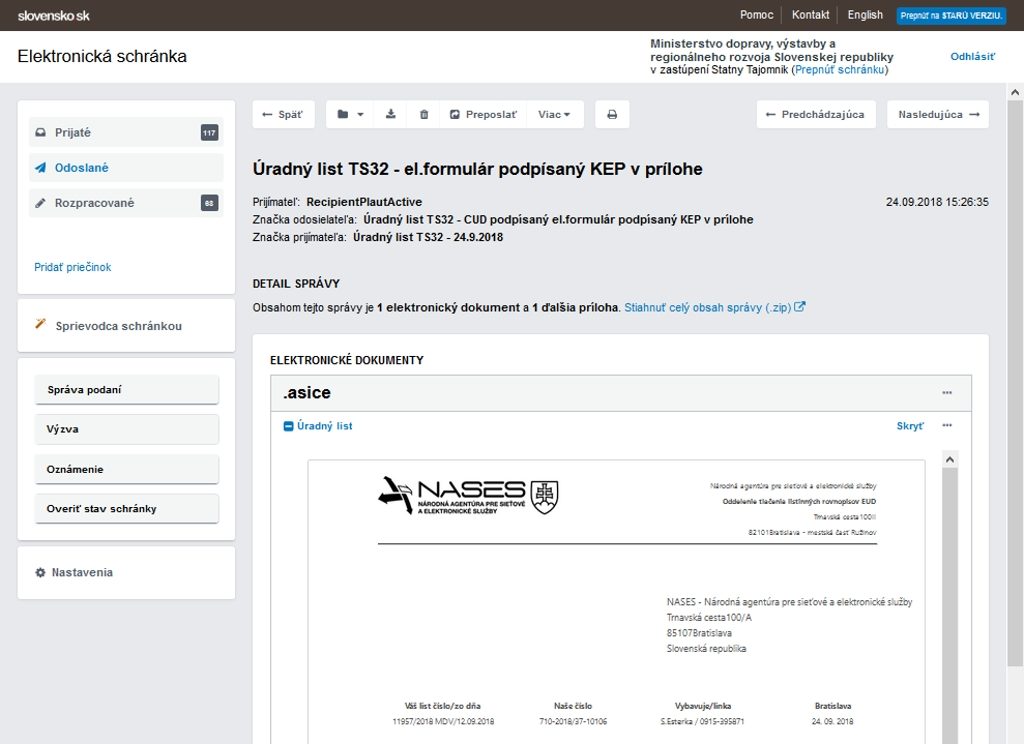
Task: Open the next message (Nasledujúca)
Action: click(x=938, y=114)
